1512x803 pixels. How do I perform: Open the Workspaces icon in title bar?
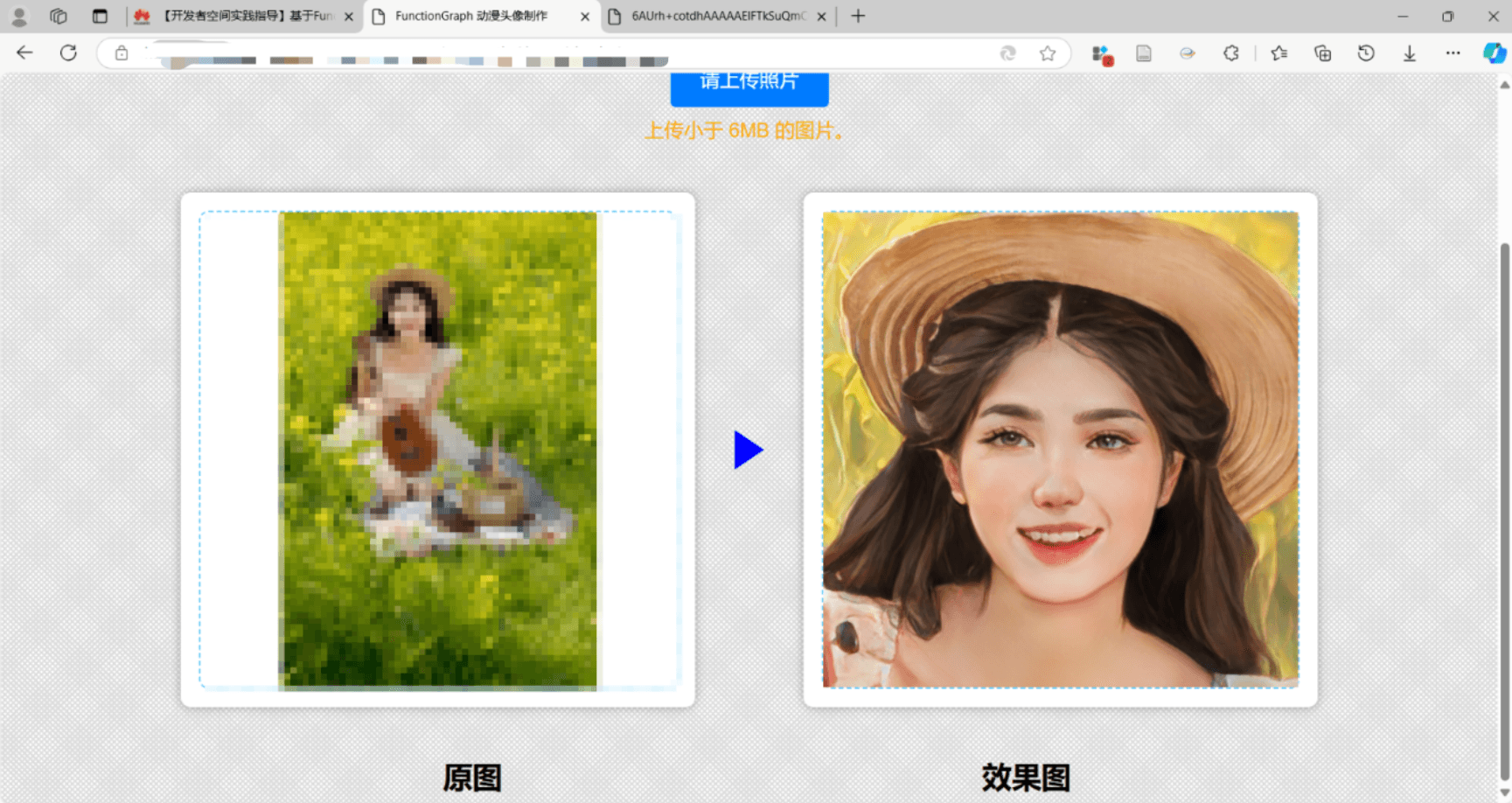pyautogui.click(x=59, y=16)
